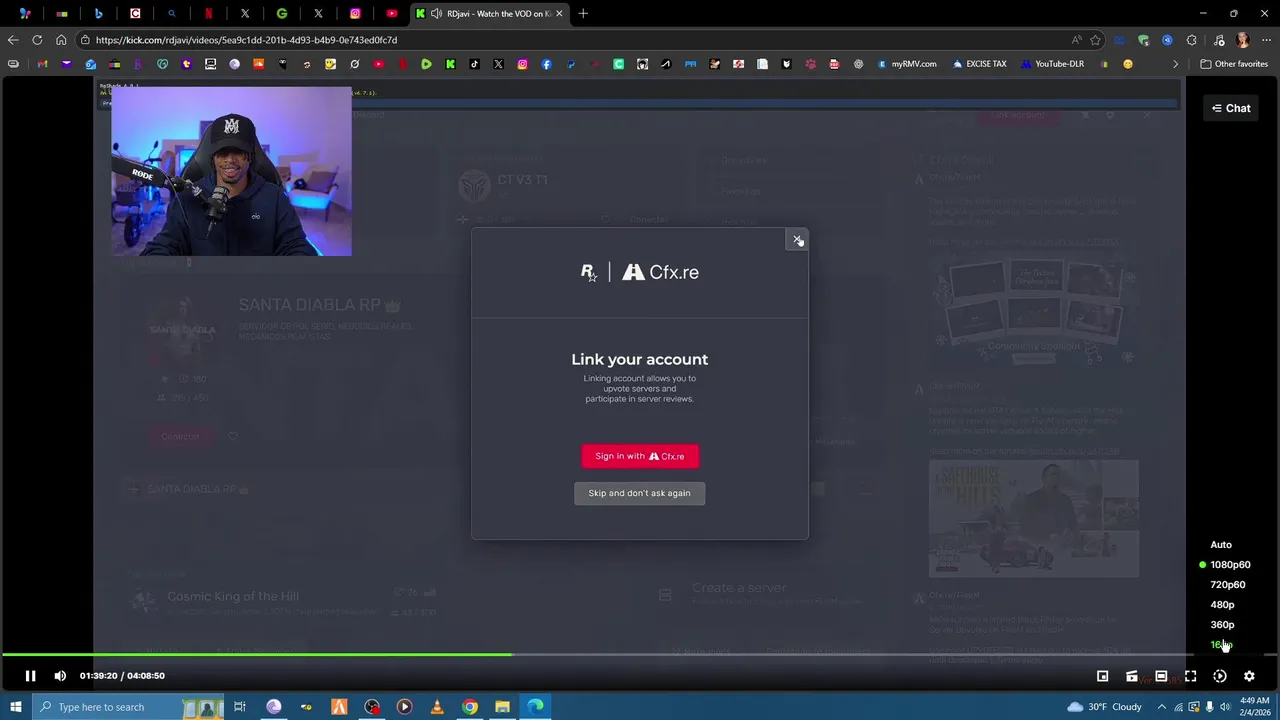1280x720 pixels.
Task: Select 1080p60 video quality
Action: tap(1230, 565)
